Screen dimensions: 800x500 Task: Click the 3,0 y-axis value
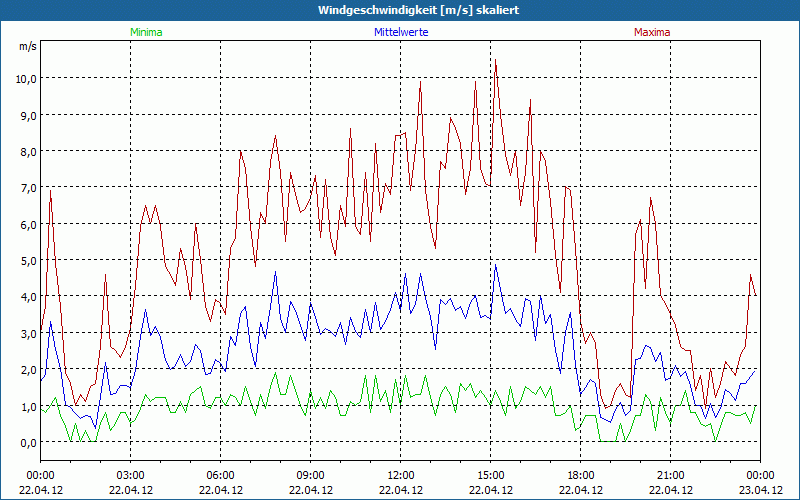[x=29, y=334]
